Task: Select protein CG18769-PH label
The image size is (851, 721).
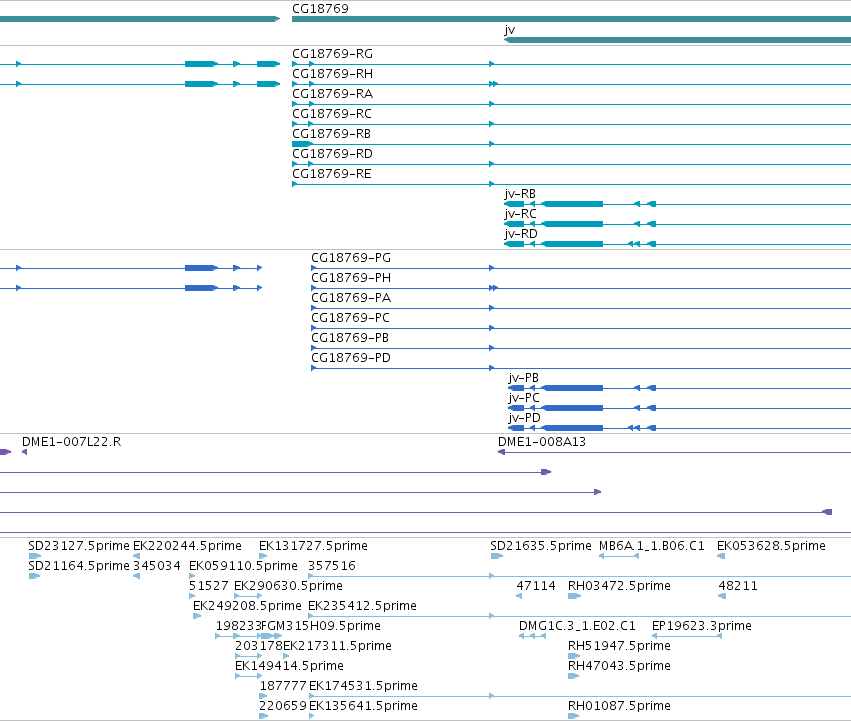Action: click(351, 278)
